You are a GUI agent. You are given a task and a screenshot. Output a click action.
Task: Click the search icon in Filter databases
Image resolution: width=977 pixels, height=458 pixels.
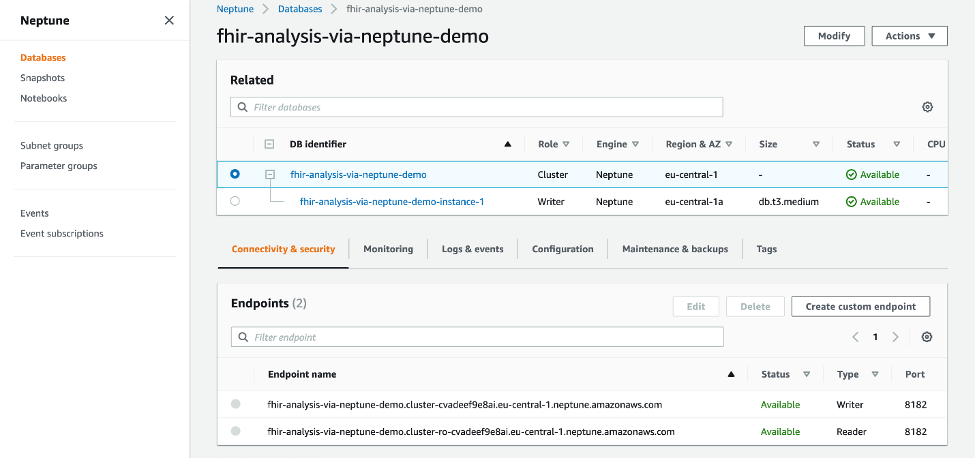pos(242,107)
